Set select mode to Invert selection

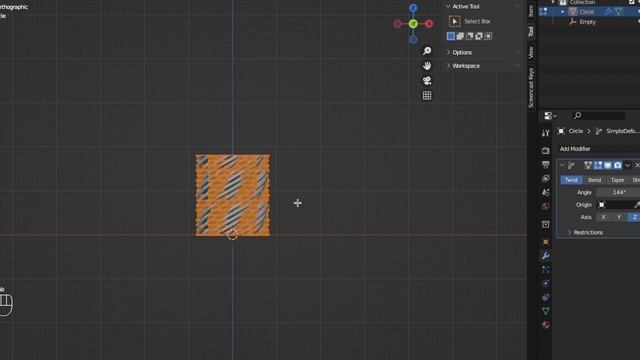(479, 36)
